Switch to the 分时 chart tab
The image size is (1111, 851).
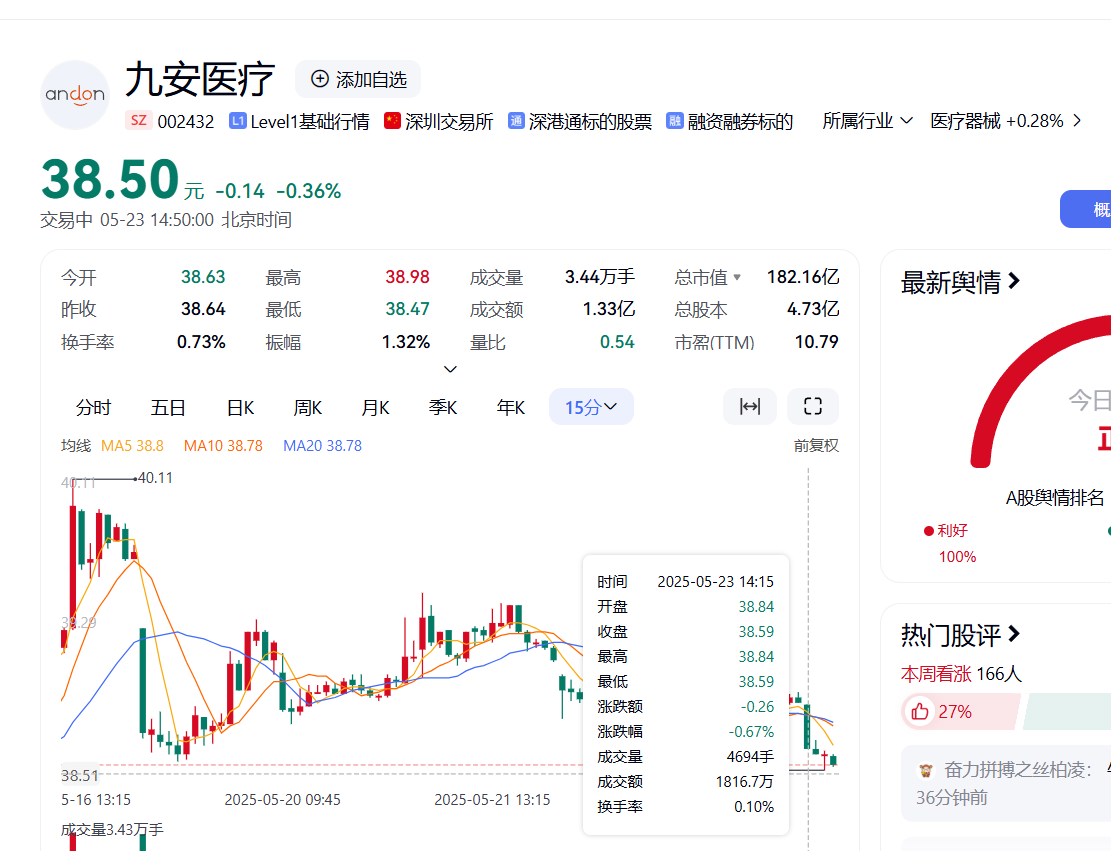[x=94, y=407]
